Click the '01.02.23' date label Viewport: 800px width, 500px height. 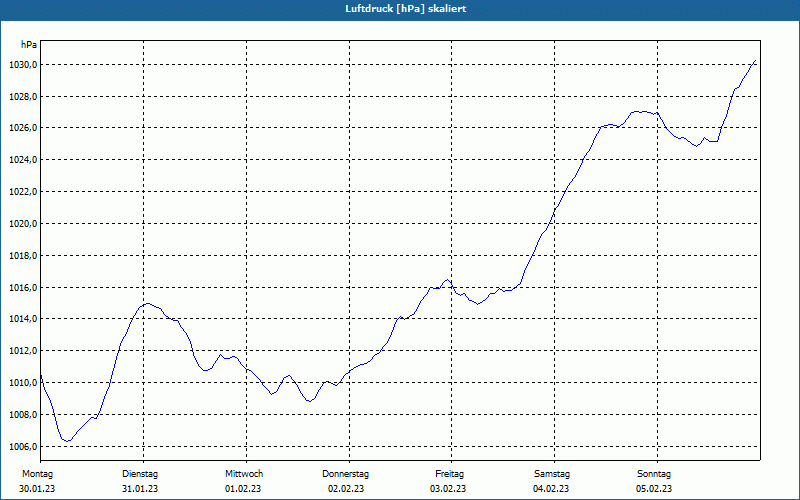(x=243, y=489)
